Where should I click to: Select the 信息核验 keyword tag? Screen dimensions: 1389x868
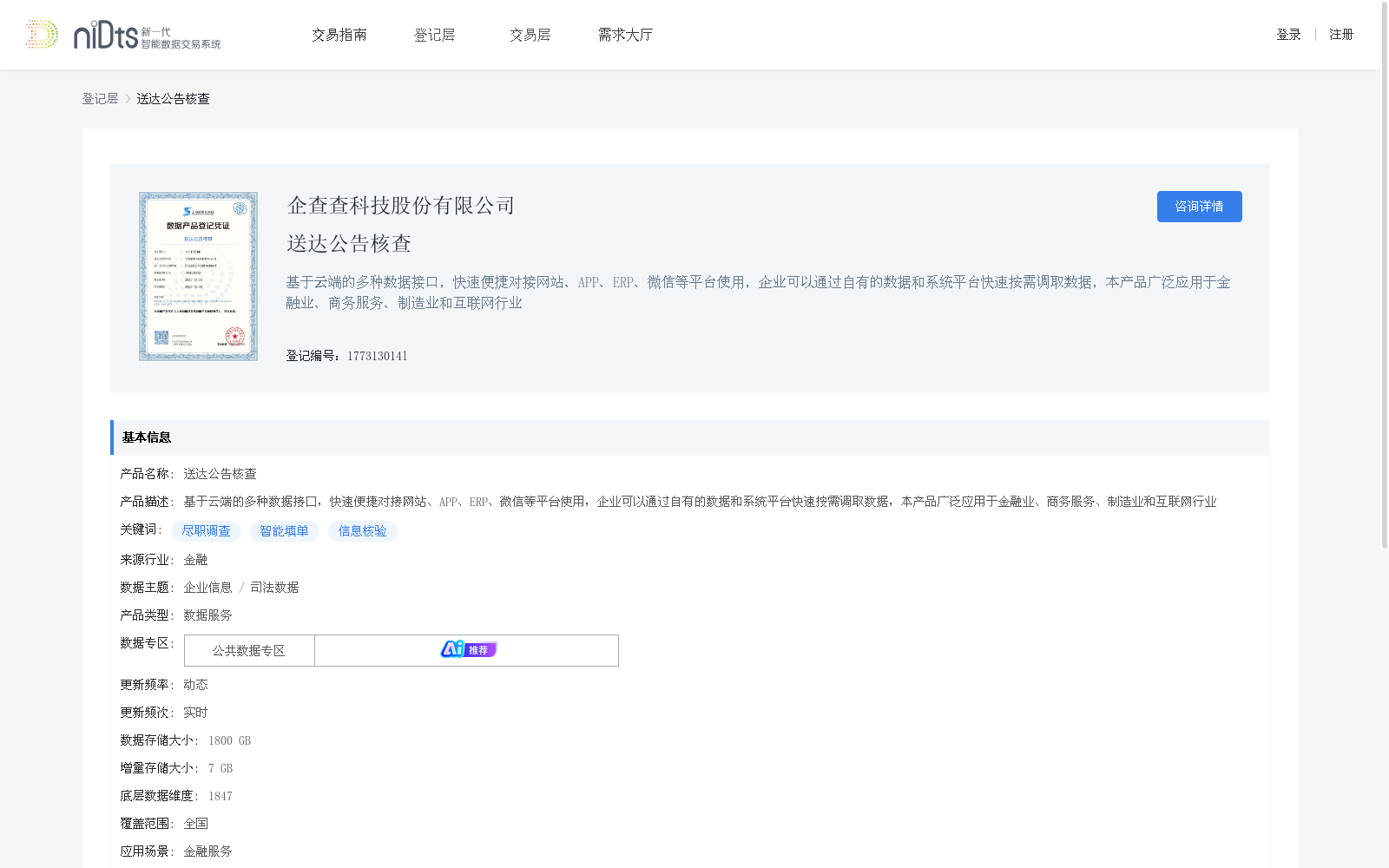pyautogui.click(x=363, y=531)
